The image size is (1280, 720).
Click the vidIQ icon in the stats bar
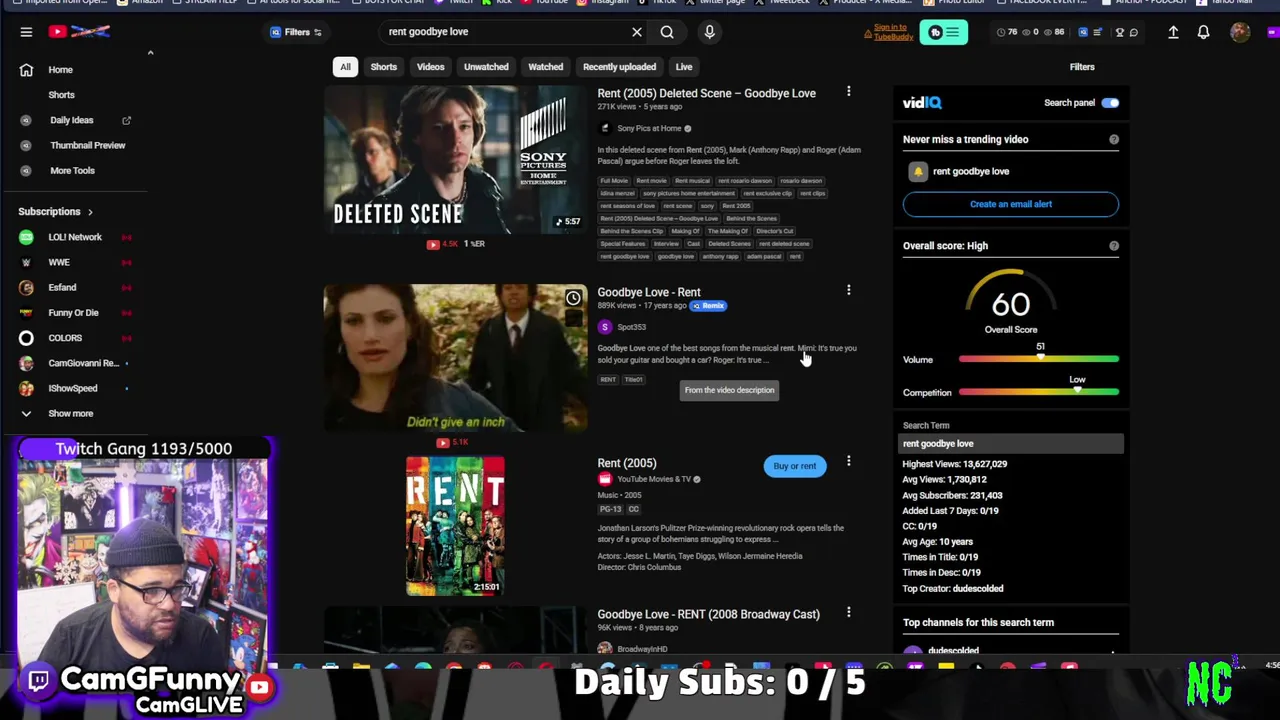(x=1083, y=32)
